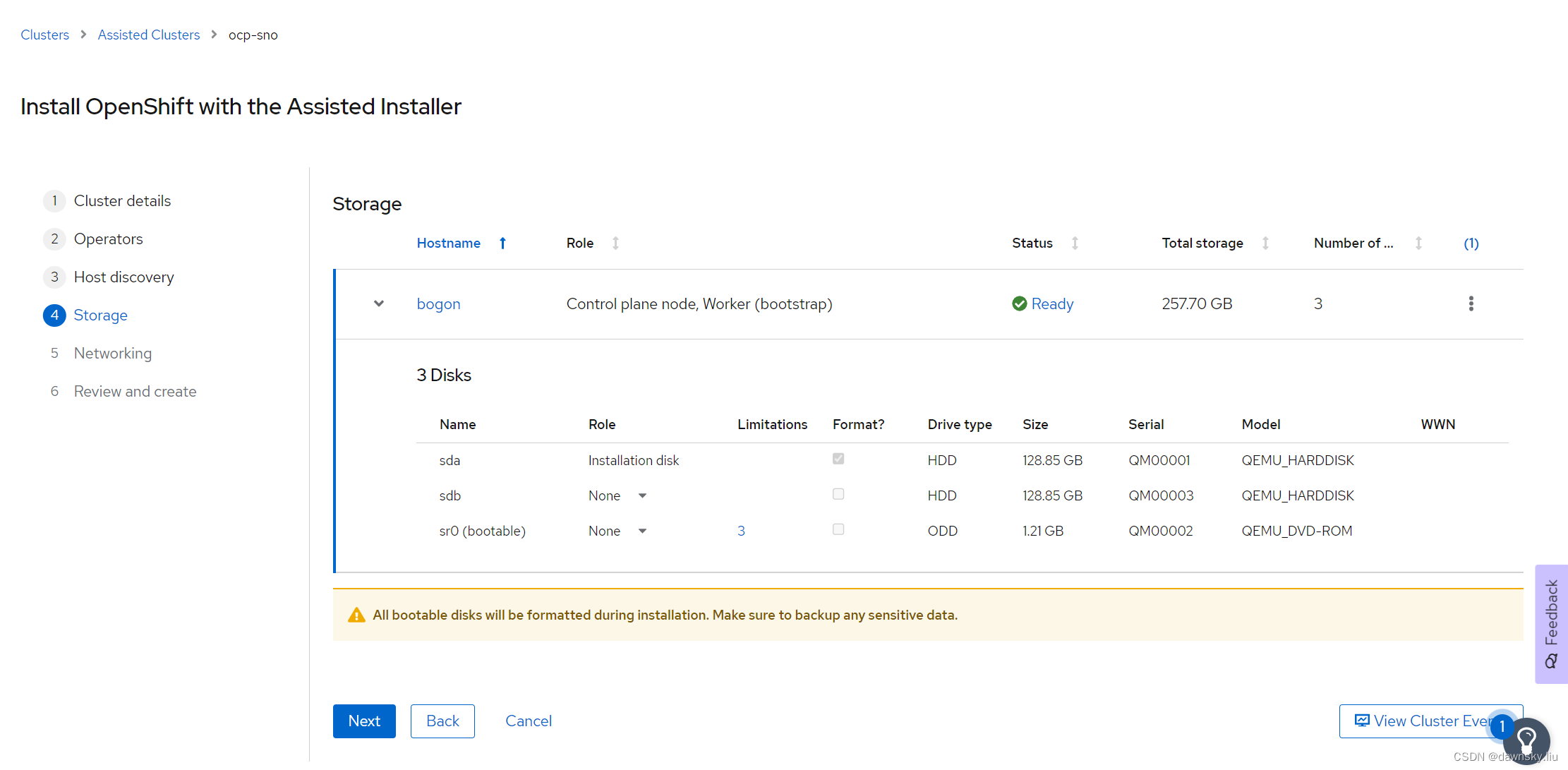Screen dimensions: 1568x770
Task: Go to Host discovery wizard step
Action: (123, 277)
